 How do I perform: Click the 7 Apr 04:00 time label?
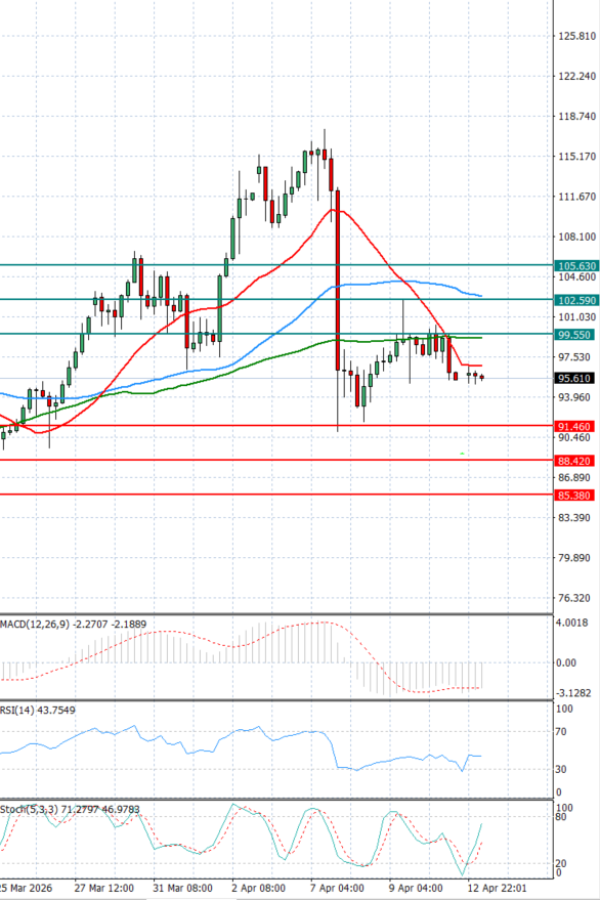coord(335,887)
